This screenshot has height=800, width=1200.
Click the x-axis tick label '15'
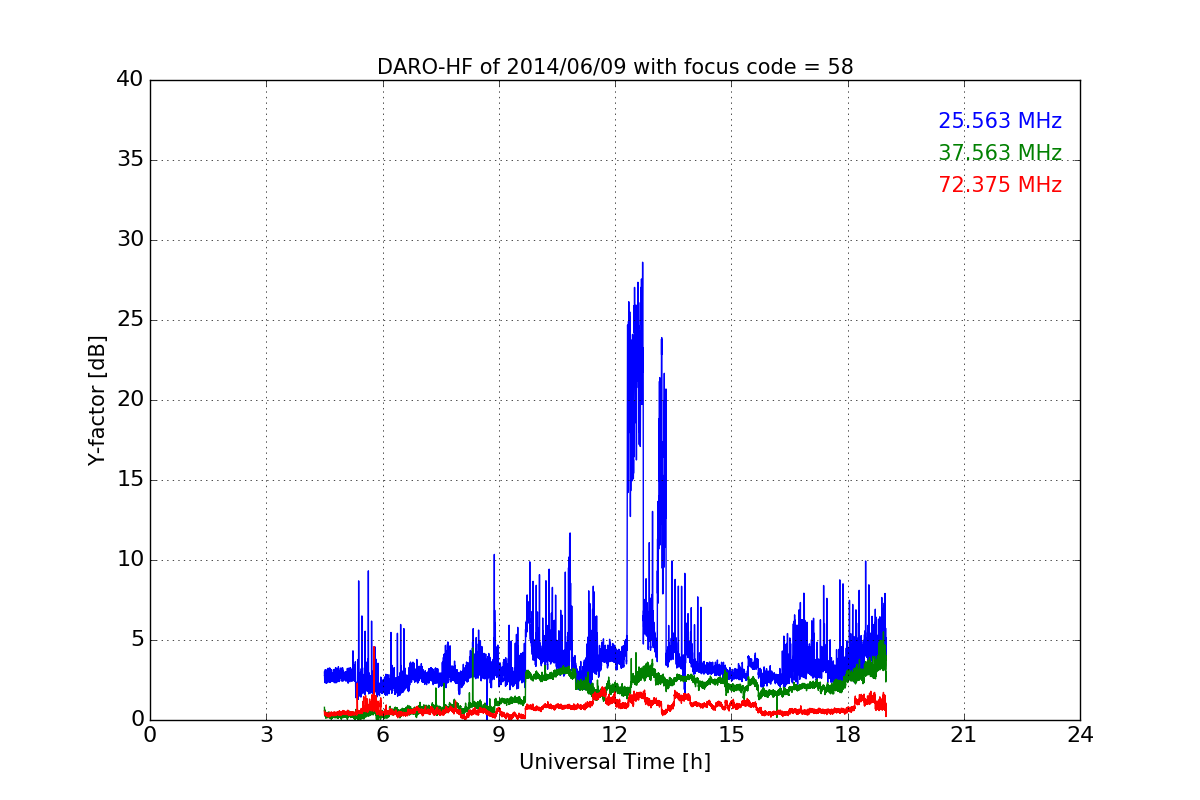tap(731, 734)
